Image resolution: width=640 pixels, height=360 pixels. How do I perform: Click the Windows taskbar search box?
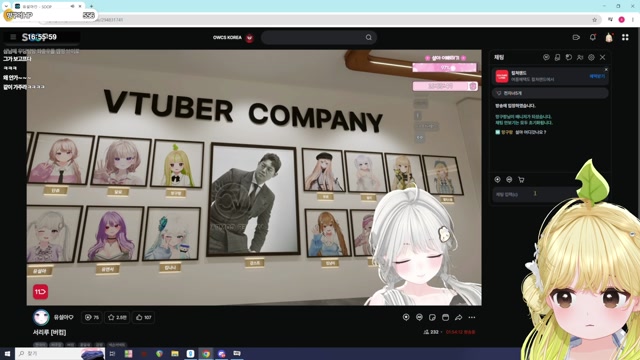pyautogui.click(x=60, y=353)
